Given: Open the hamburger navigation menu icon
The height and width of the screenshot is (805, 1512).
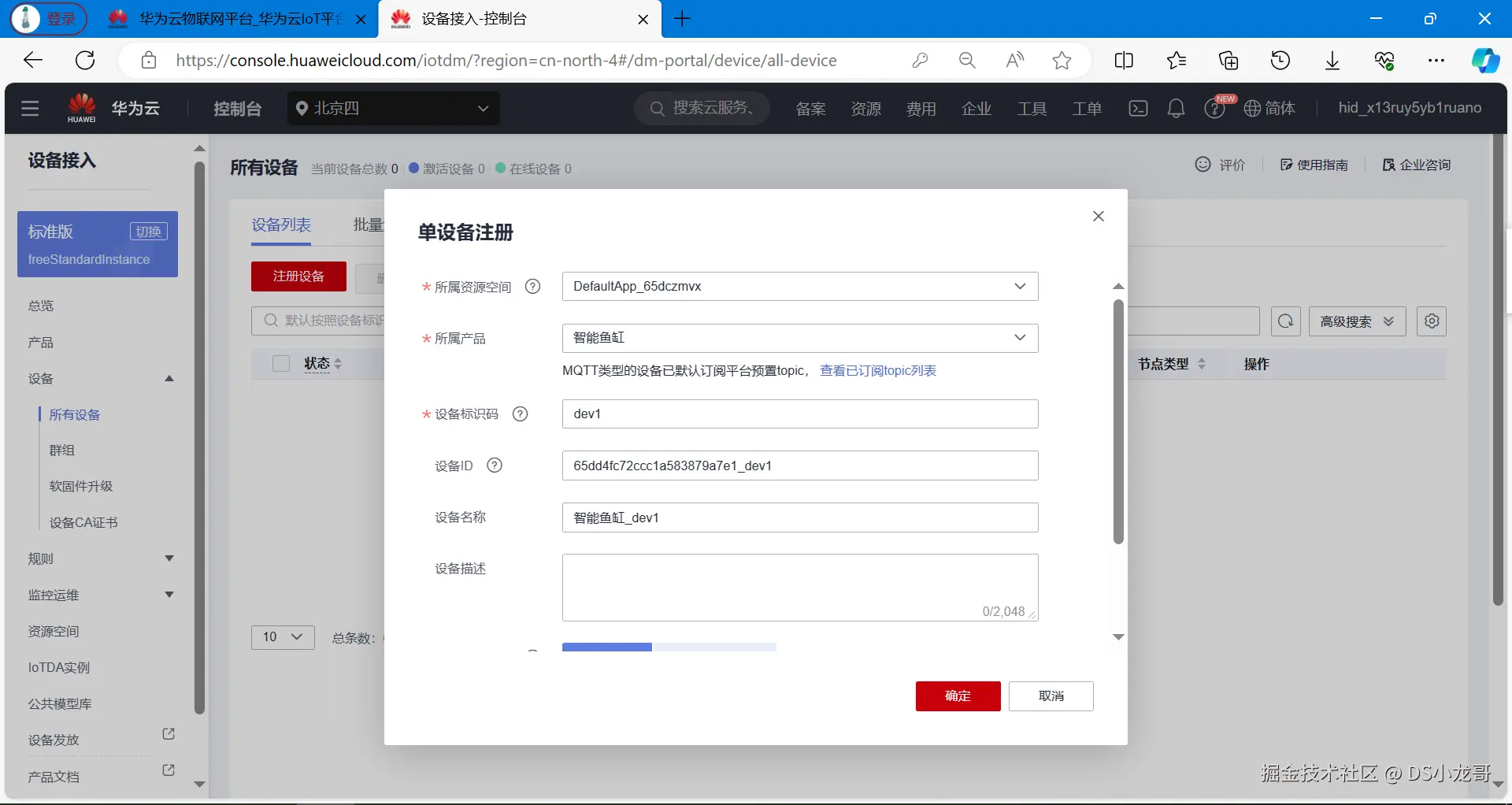Looking at the screenshot, I should (x=30, y=108).
